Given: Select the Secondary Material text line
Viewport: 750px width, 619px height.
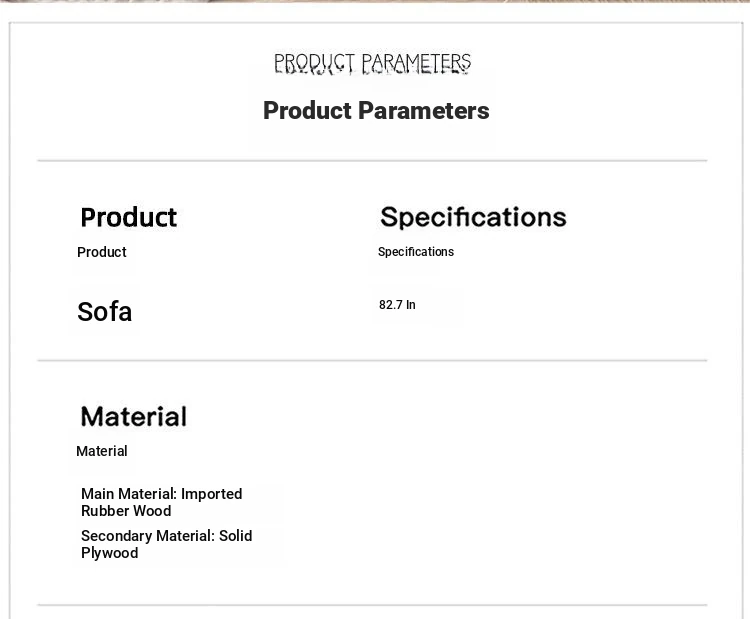Looking at the screenshot, I should point(166,544).
